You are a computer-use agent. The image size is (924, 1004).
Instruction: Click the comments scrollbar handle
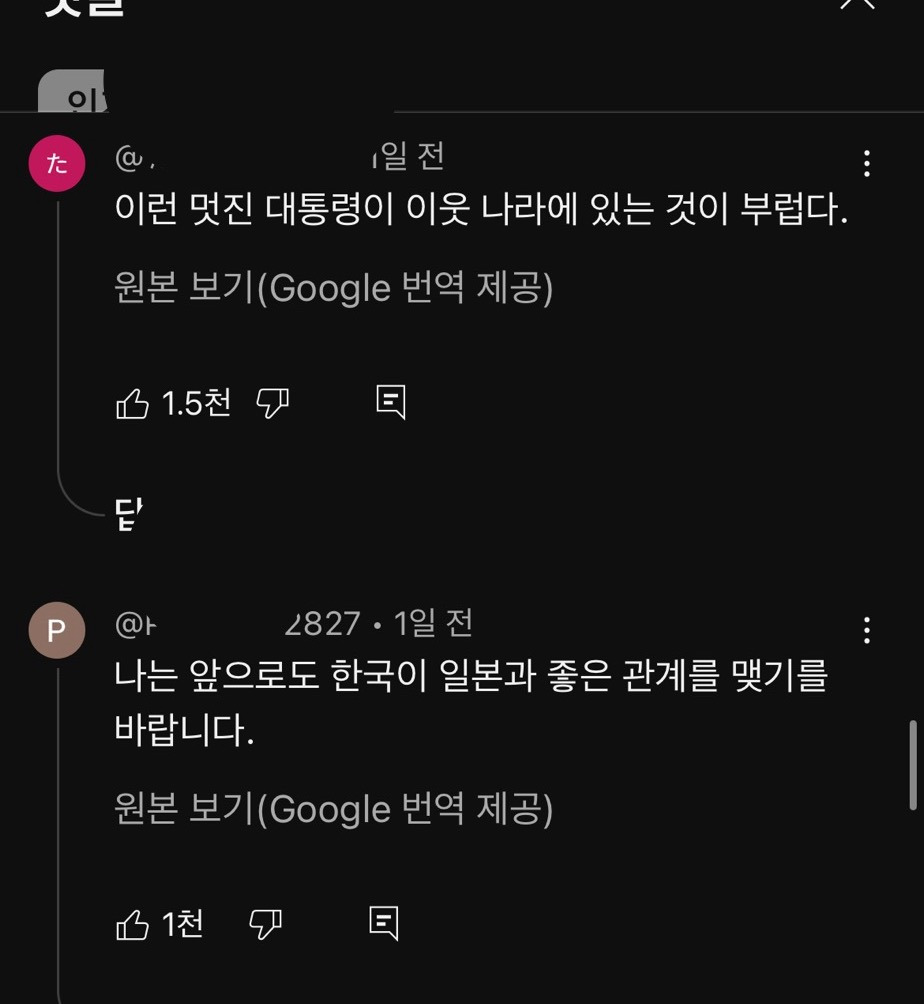coord(912,763)
